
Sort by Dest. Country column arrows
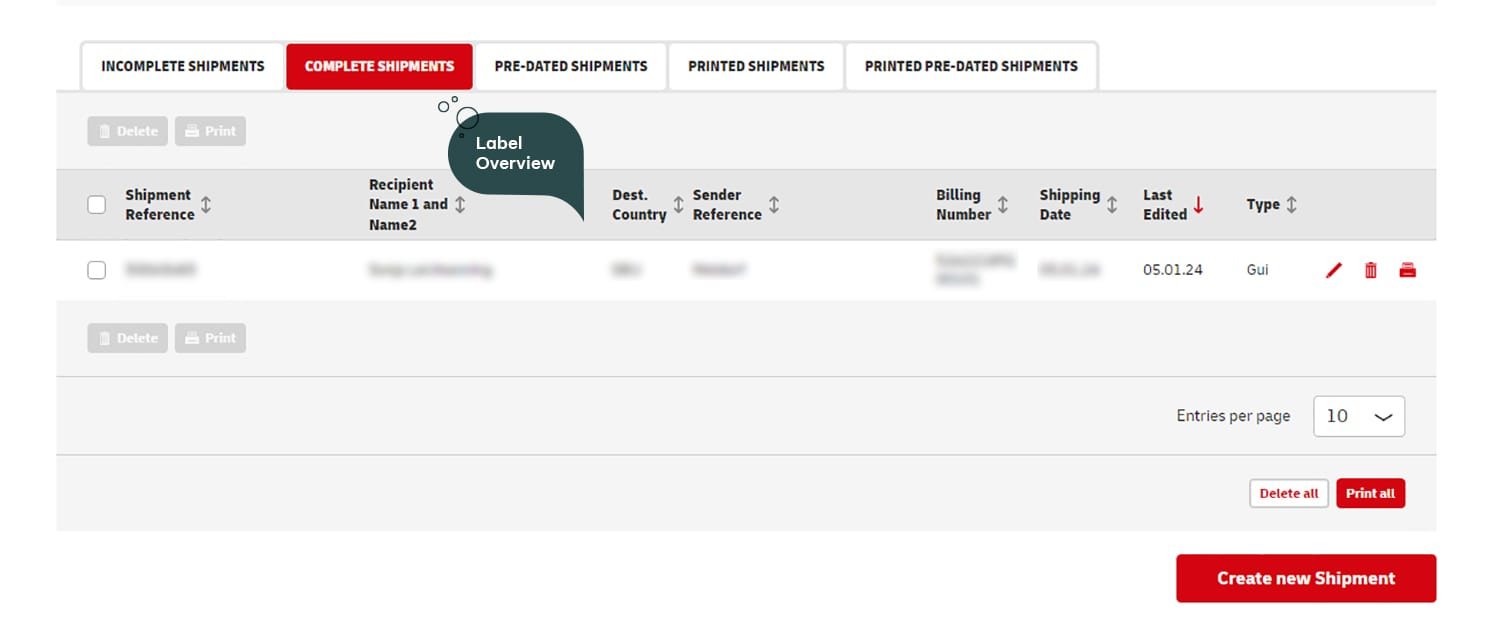pyautogui.click(x=678, y=205)
